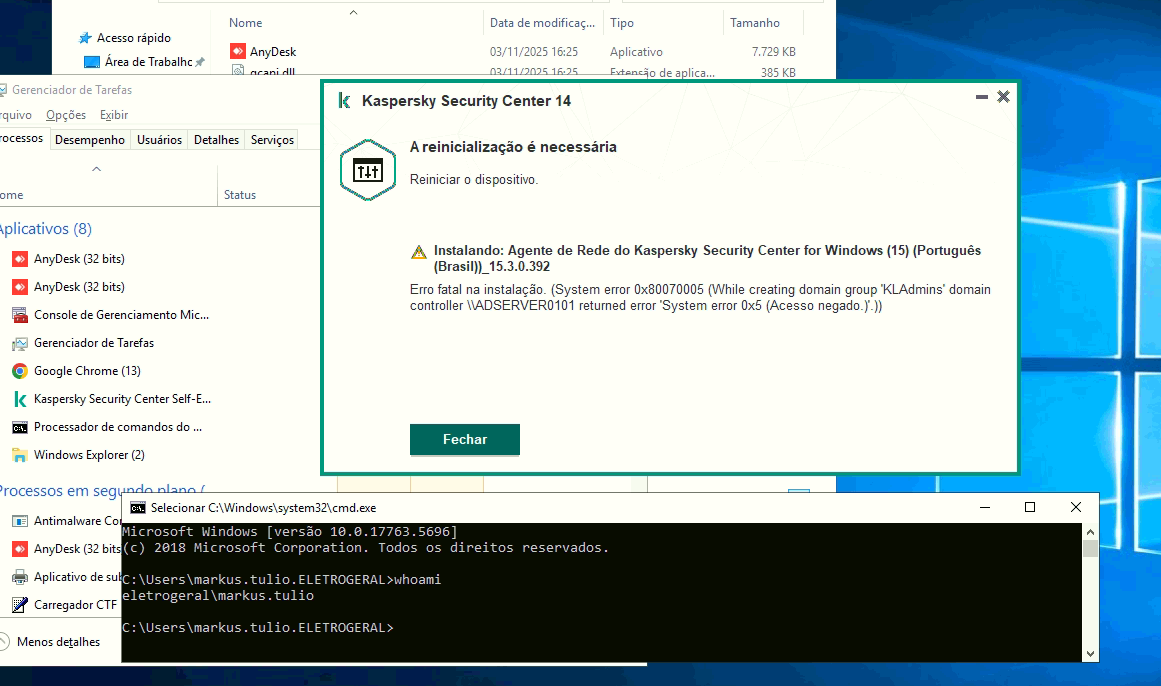Click the Aplicativo type cell for AnyDesk
This screenshot has height=686, width=1161.
point(636,52)
